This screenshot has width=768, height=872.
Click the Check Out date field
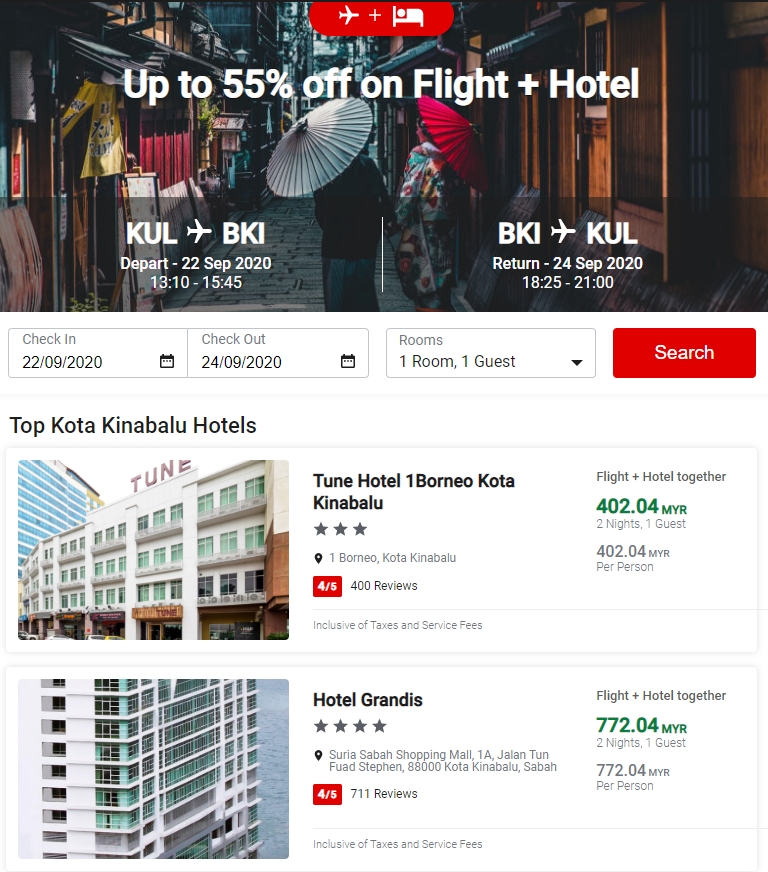[x=278, y=353]
